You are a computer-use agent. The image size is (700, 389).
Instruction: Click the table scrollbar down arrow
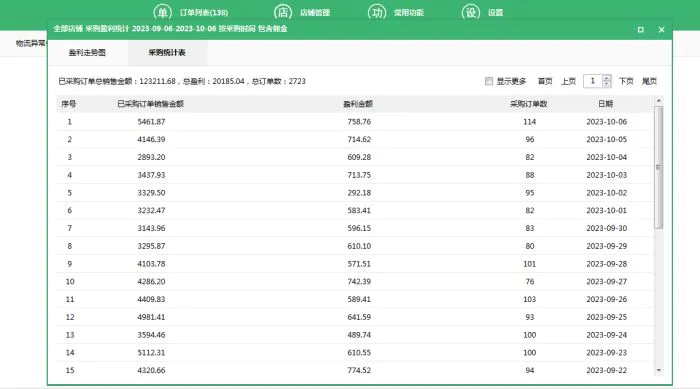tap(658, 370)
